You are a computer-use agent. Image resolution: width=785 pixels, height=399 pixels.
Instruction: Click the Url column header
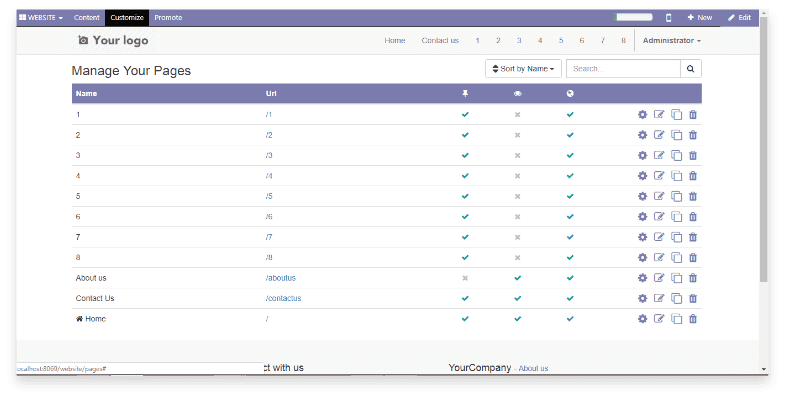[271, 94]
